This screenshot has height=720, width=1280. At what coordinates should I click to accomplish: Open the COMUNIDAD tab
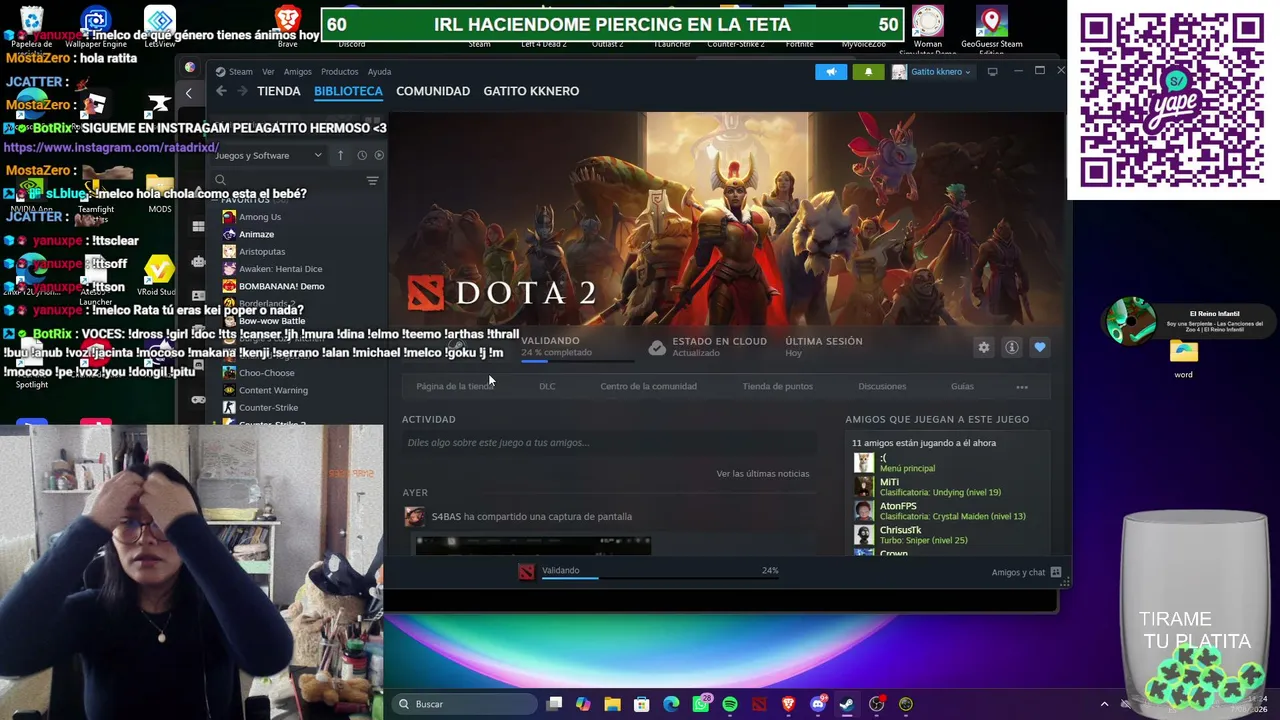[433, 91]
